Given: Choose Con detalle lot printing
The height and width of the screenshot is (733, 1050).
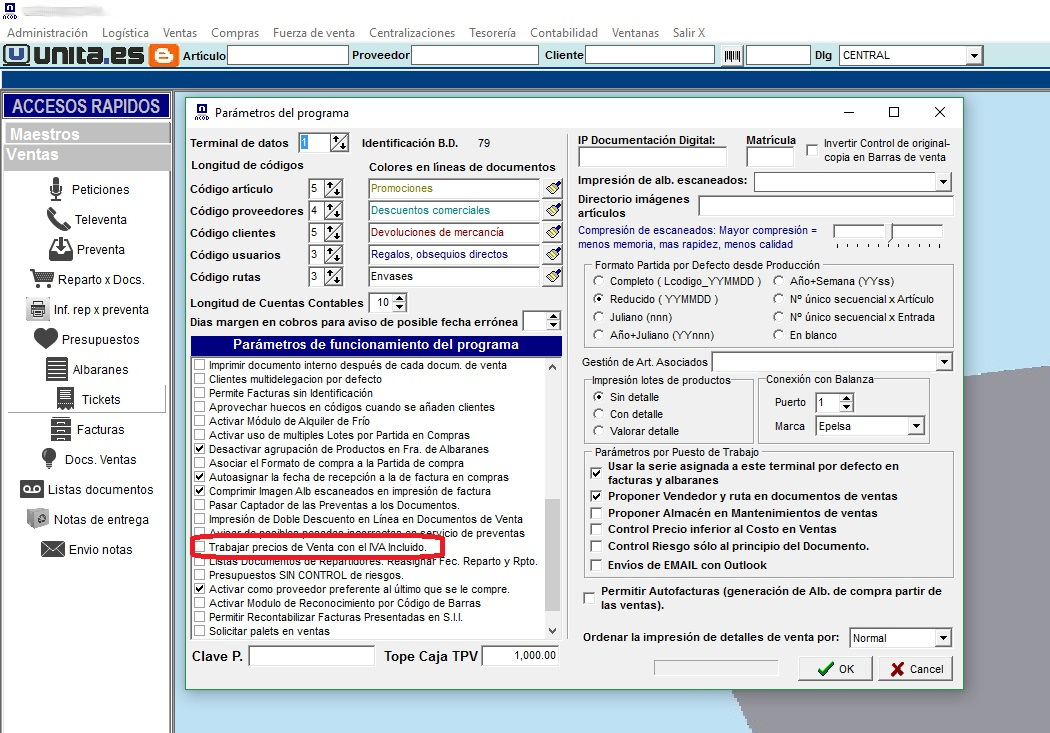Looking at the screenshot, I should [x=598, y=414].
